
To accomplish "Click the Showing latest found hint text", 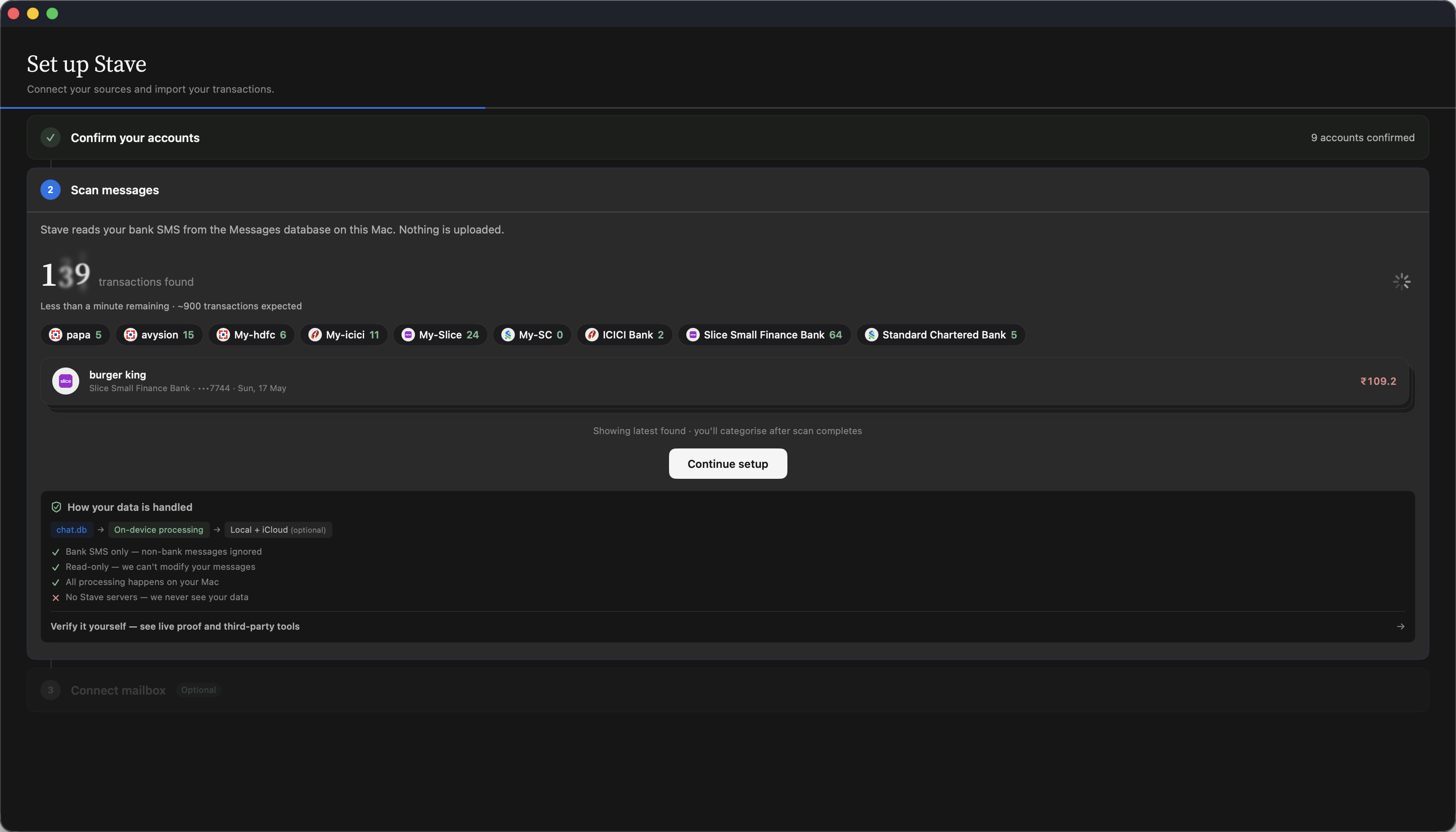I will pyautogui.click(x=727, y=431).
